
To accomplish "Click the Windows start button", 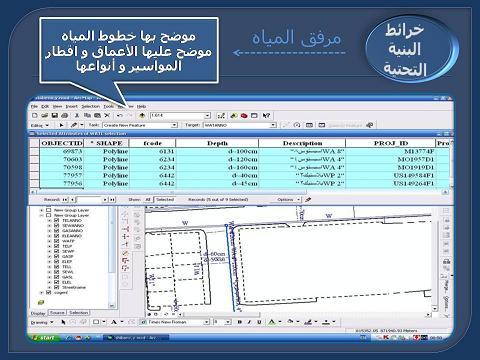I will click(x=44, y=338).
